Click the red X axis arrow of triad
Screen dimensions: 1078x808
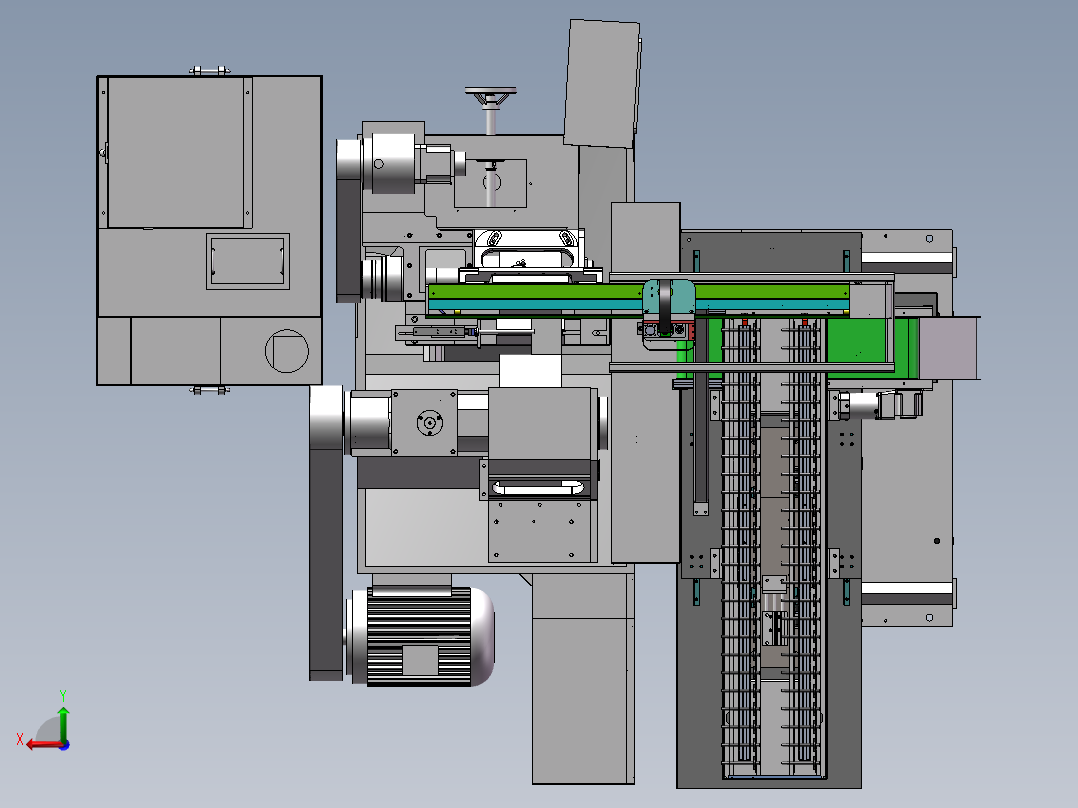click(44, 745)
